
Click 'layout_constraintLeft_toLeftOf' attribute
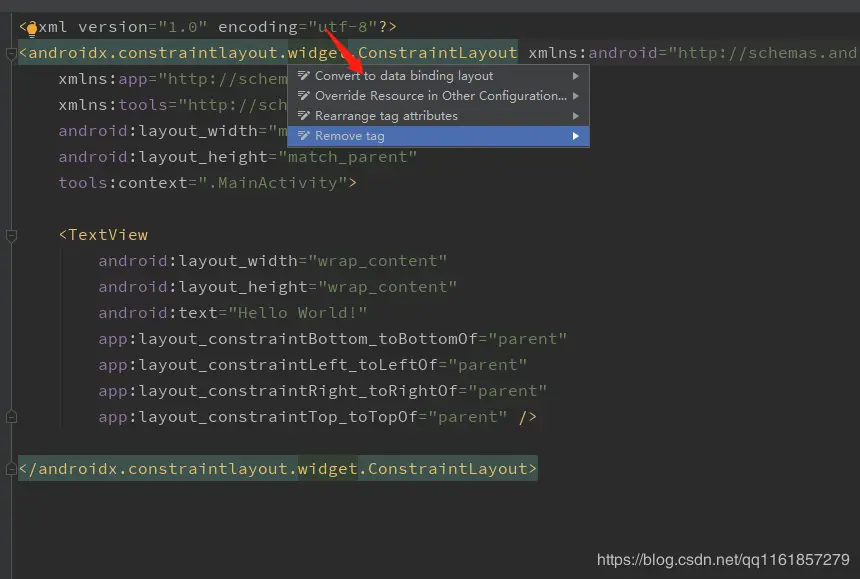coord(268,365)
